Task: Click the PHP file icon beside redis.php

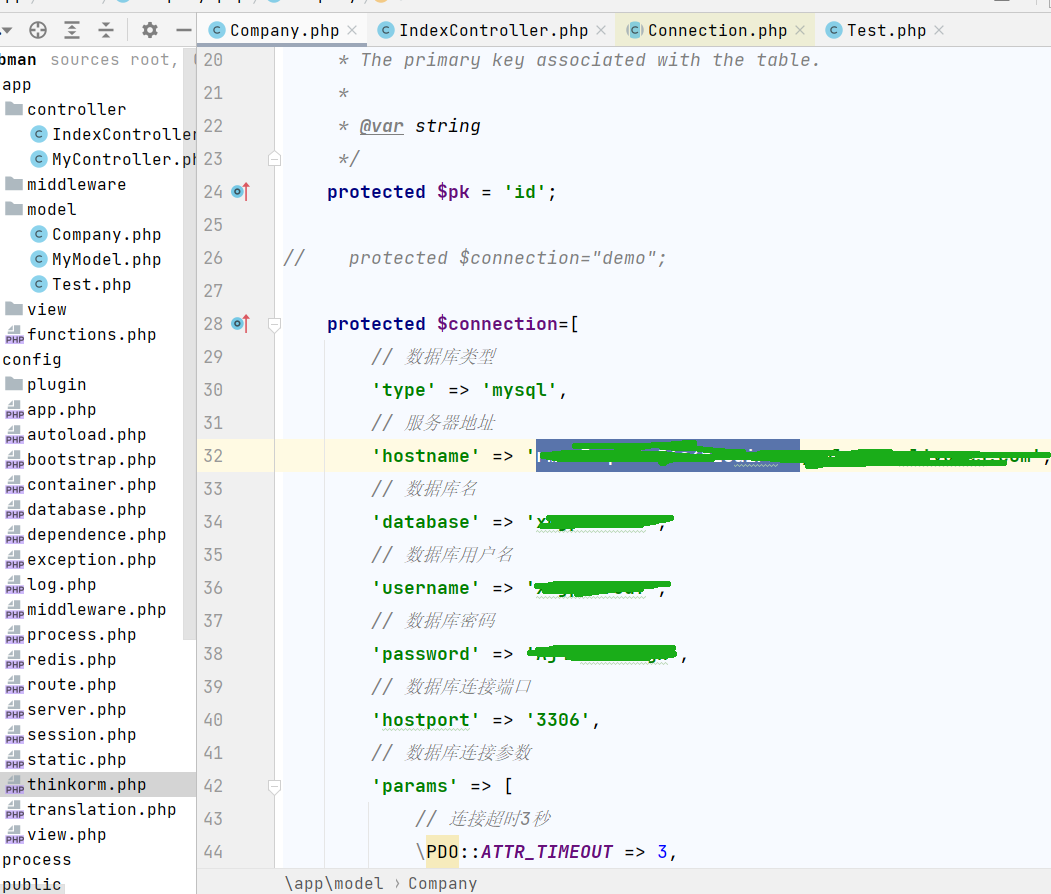Action: tap(14, 659)
